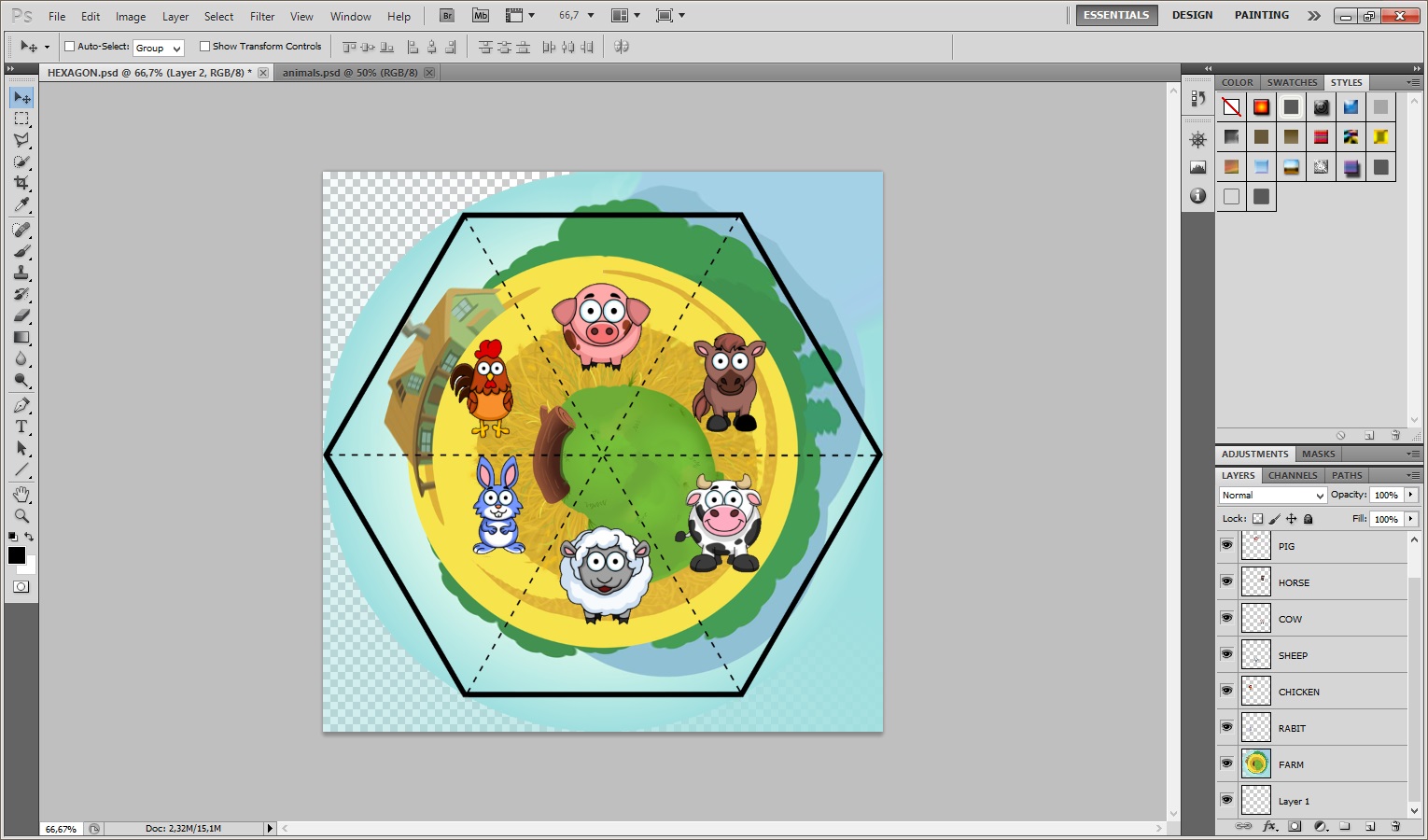
Task: Select the Eyedropper tool
Action: [x=21, y=205]
